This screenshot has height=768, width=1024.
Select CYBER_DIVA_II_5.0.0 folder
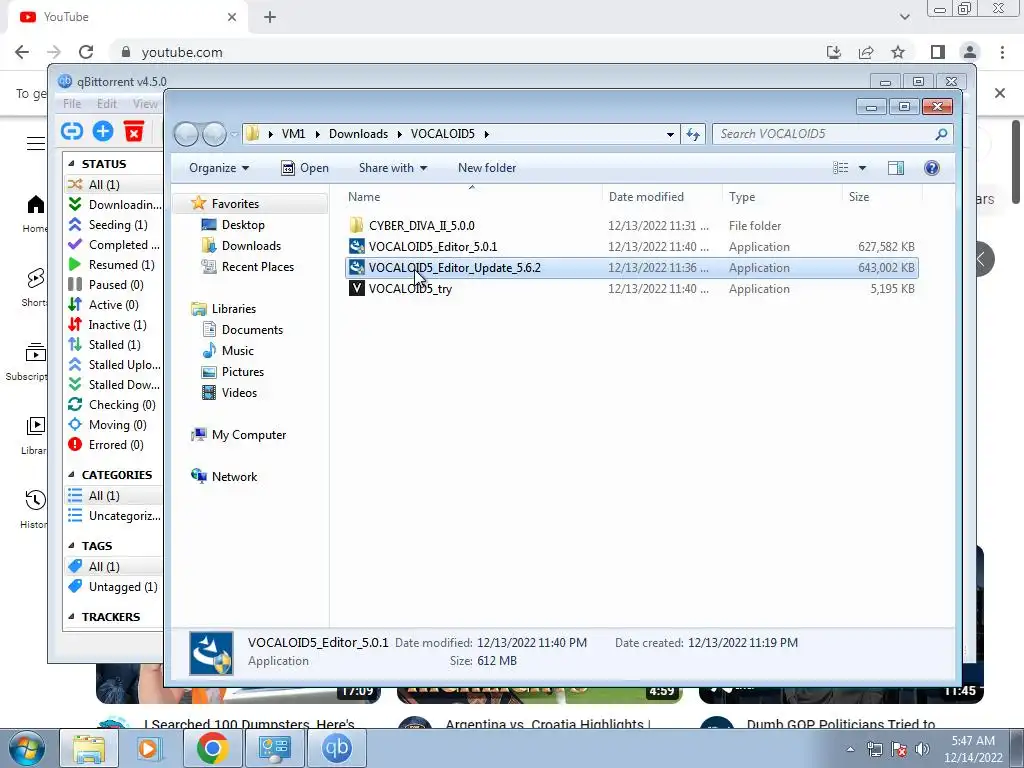click(x=421, y=226)
